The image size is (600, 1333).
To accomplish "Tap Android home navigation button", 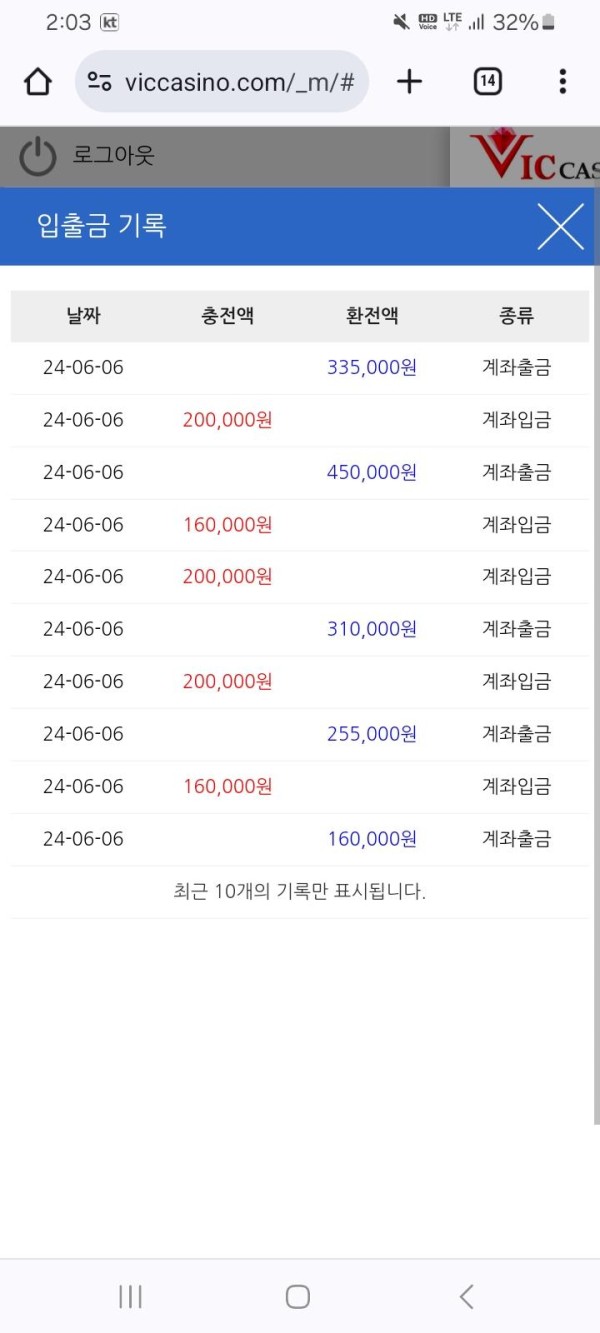I will point(298,1297).
